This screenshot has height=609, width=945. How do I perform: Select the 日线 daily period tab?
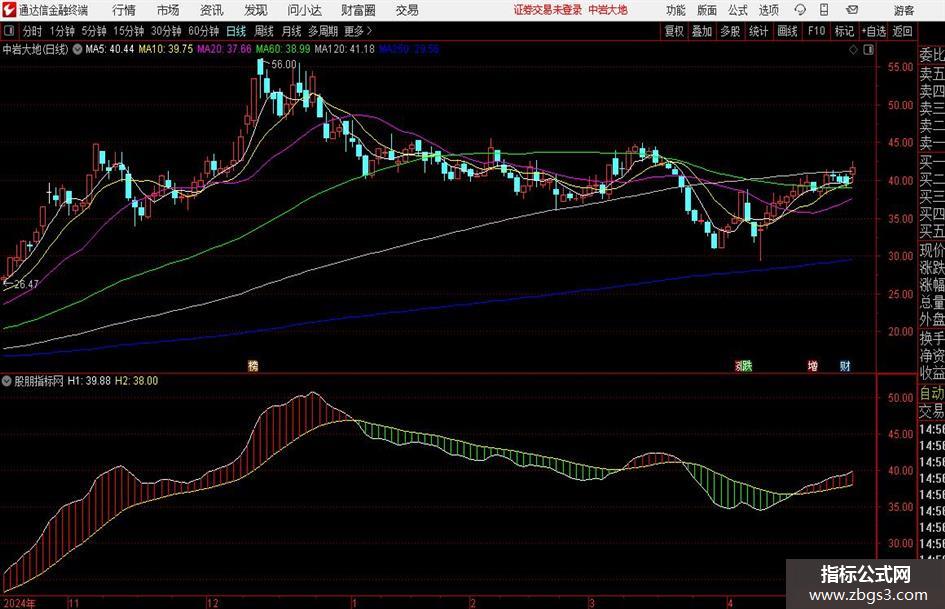[x=236, y=31]
